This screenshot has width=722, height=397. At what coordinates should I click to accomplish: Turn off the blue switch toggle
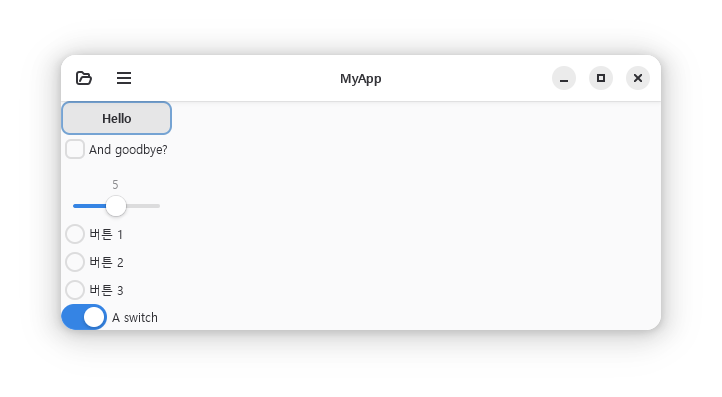click(x=84, y=317)
